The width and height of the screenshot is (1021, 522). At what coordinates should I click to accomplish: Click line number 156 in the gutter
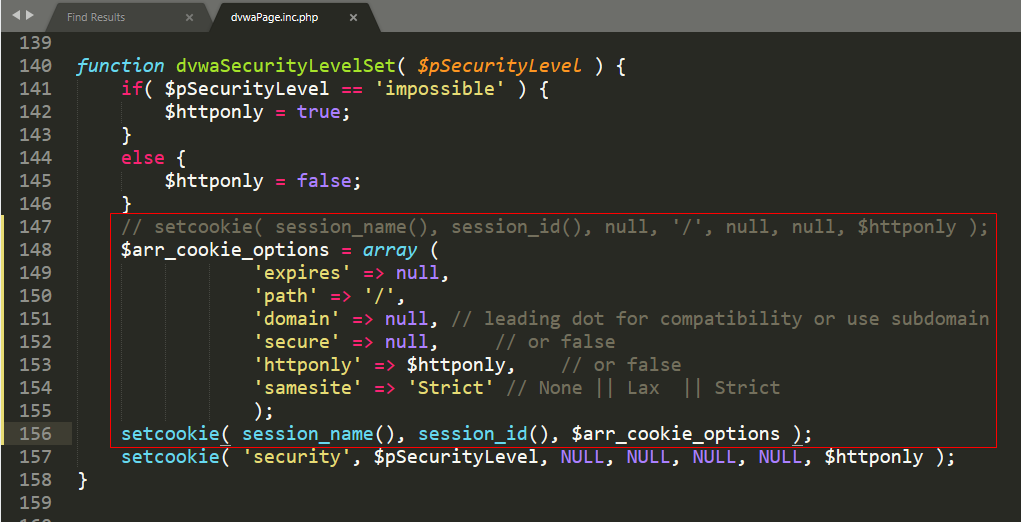click(35, 434)
